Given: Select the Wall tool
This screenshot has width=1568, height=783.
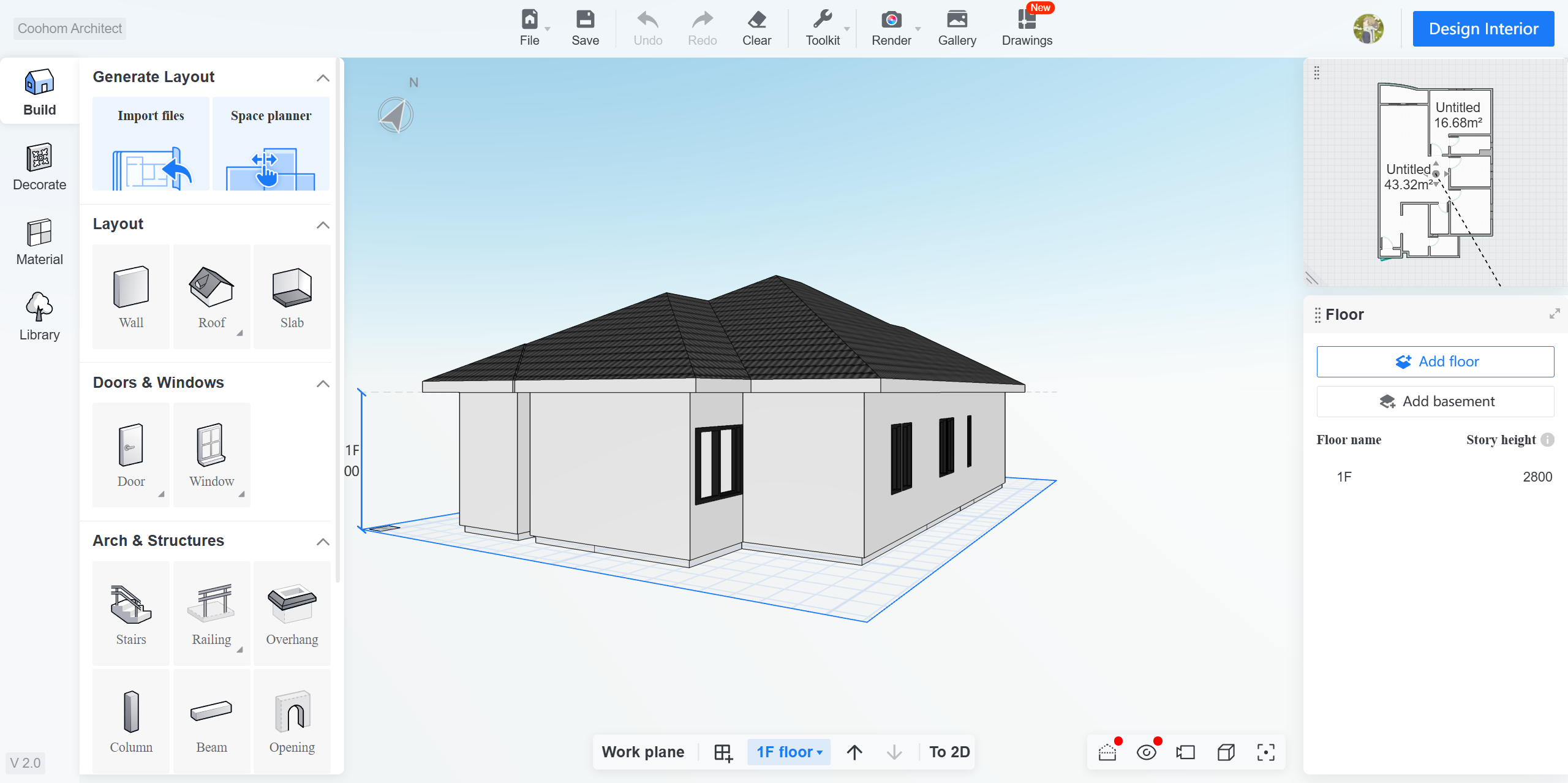Looking at the screenshot, I should pos(131,297).
